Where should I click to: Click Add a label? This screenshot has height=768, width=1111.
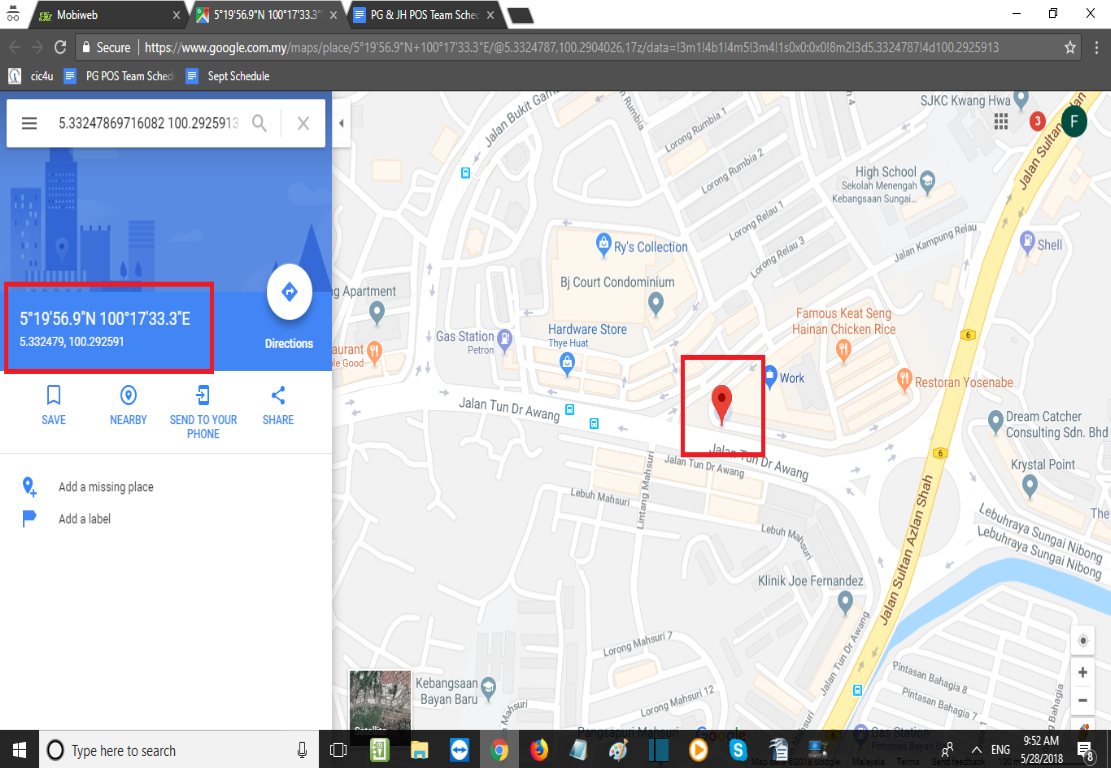point(84,519)
